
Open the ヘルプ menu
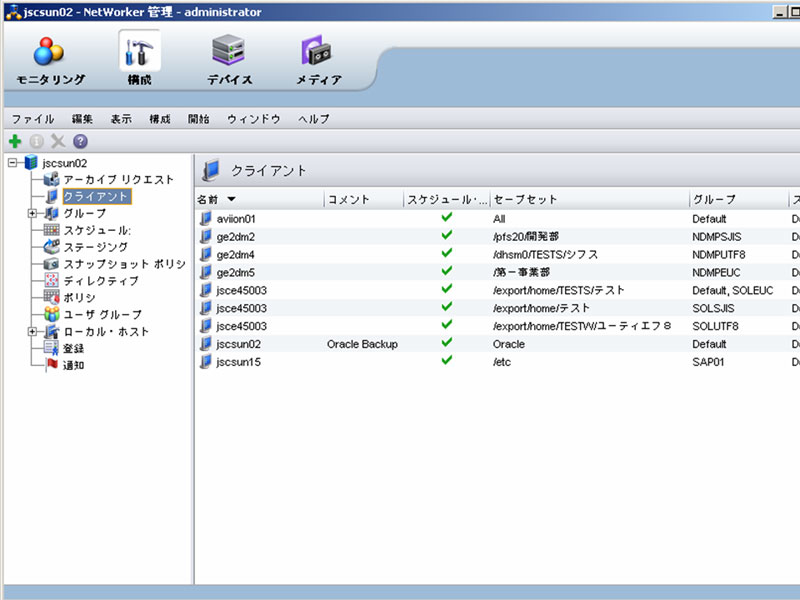coord(314,119)
